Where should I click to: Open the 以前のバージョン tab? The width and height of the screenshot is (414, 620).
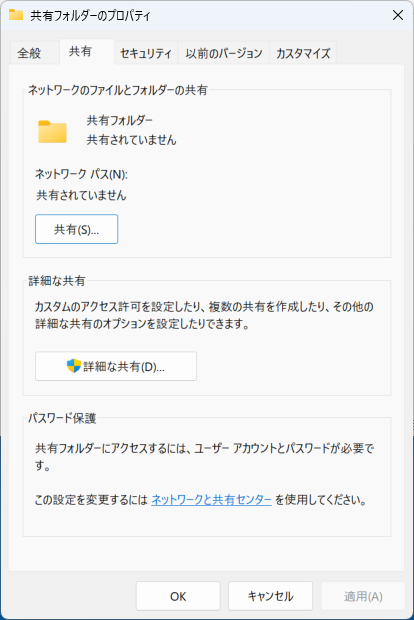coord(224,53)
